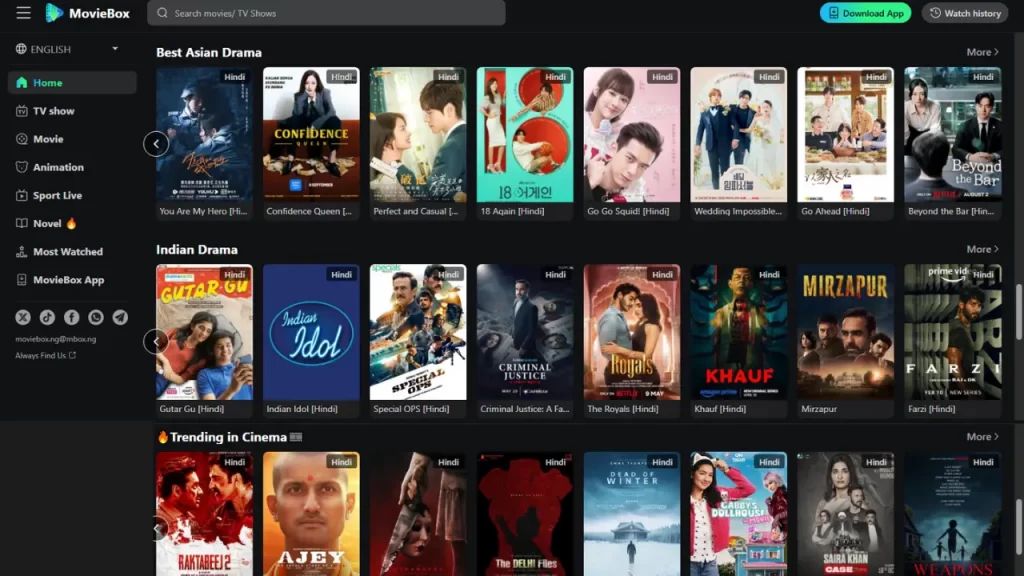Open Go Ahead poster

tap(846, 135)
